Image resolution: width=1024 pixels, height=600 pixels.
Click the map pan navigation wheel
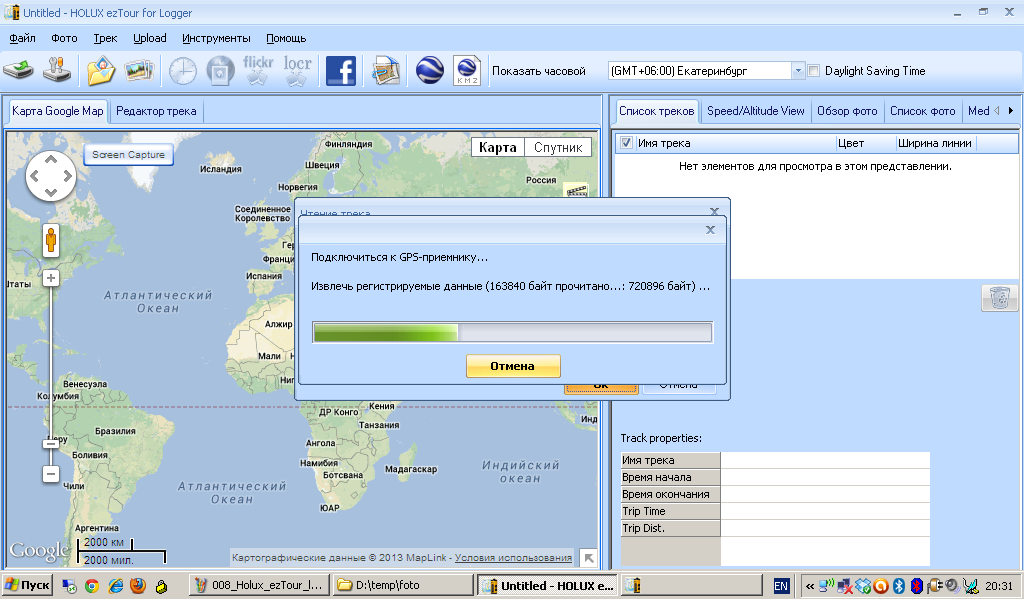coord(51,176)
